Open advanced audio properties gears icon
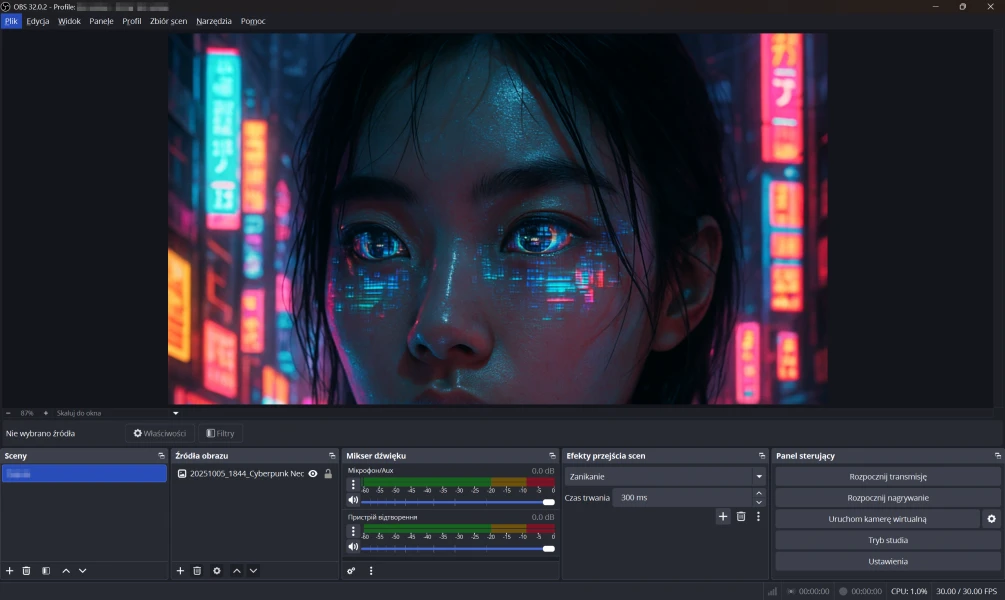The height and width of the screenshot is (600, 1005). point(351,571)
